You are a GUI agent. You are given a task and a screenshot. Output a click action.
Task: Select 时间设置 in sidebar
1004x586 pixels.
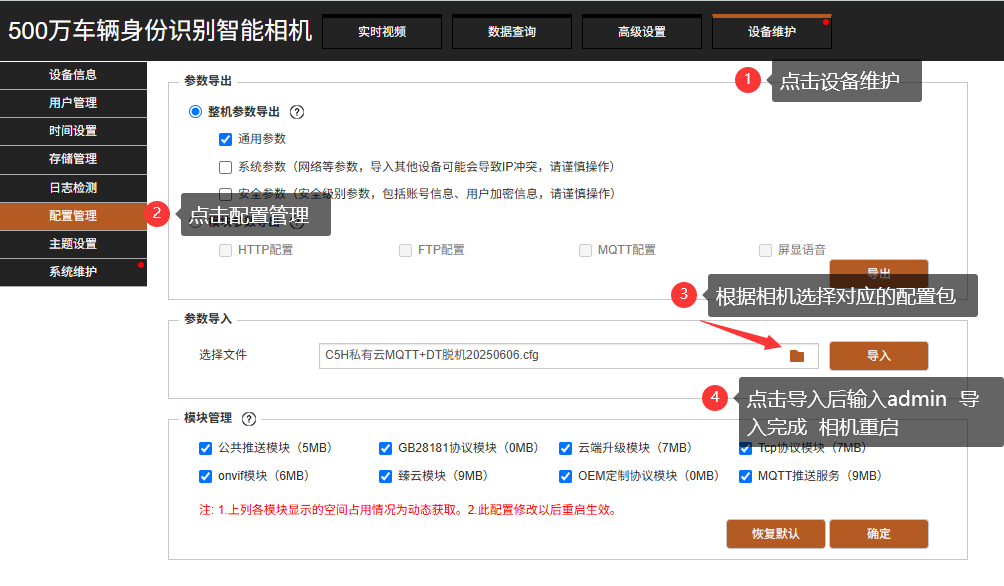(x=73, y=131)
